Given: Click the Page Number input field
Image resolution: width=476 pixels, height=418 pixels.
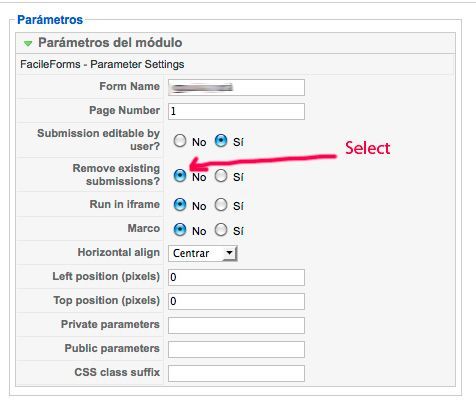Looking at the screenshot, I should click(236, 111).
